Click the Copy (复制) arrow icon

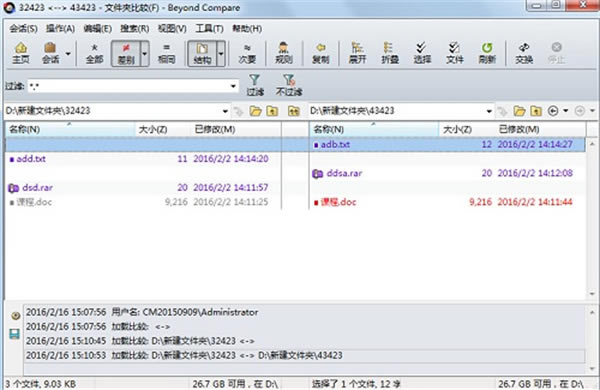[321, 53]
